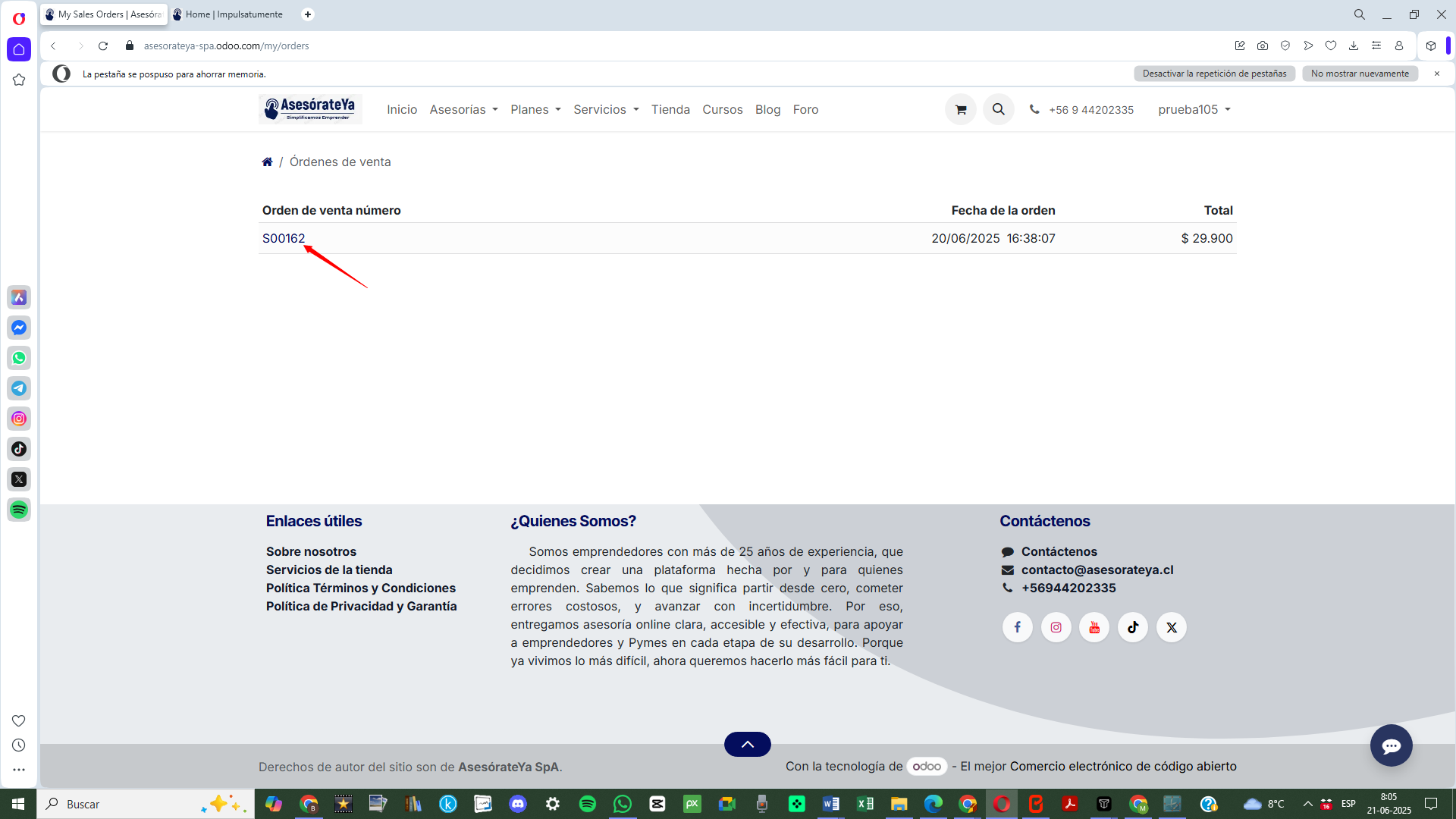Open the Facebook social icon in footer
Image resolution: width=1456 pixels, height=819 pixels.
[1018, 627]
